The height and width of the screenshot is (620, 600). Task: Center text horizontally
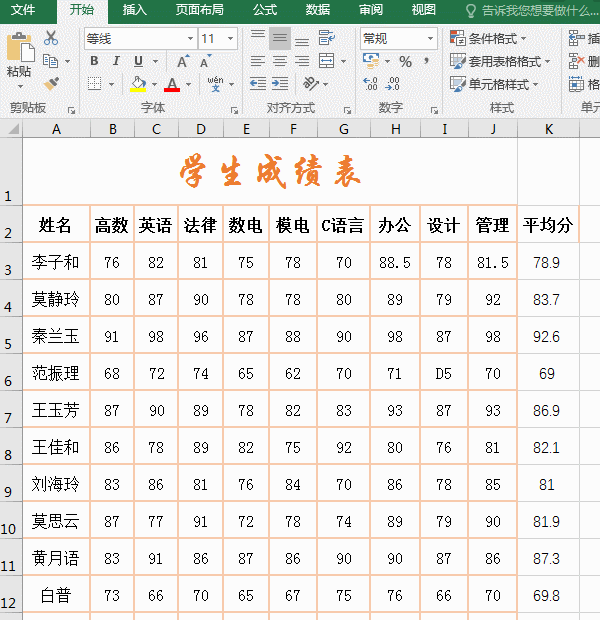(280, 61)
